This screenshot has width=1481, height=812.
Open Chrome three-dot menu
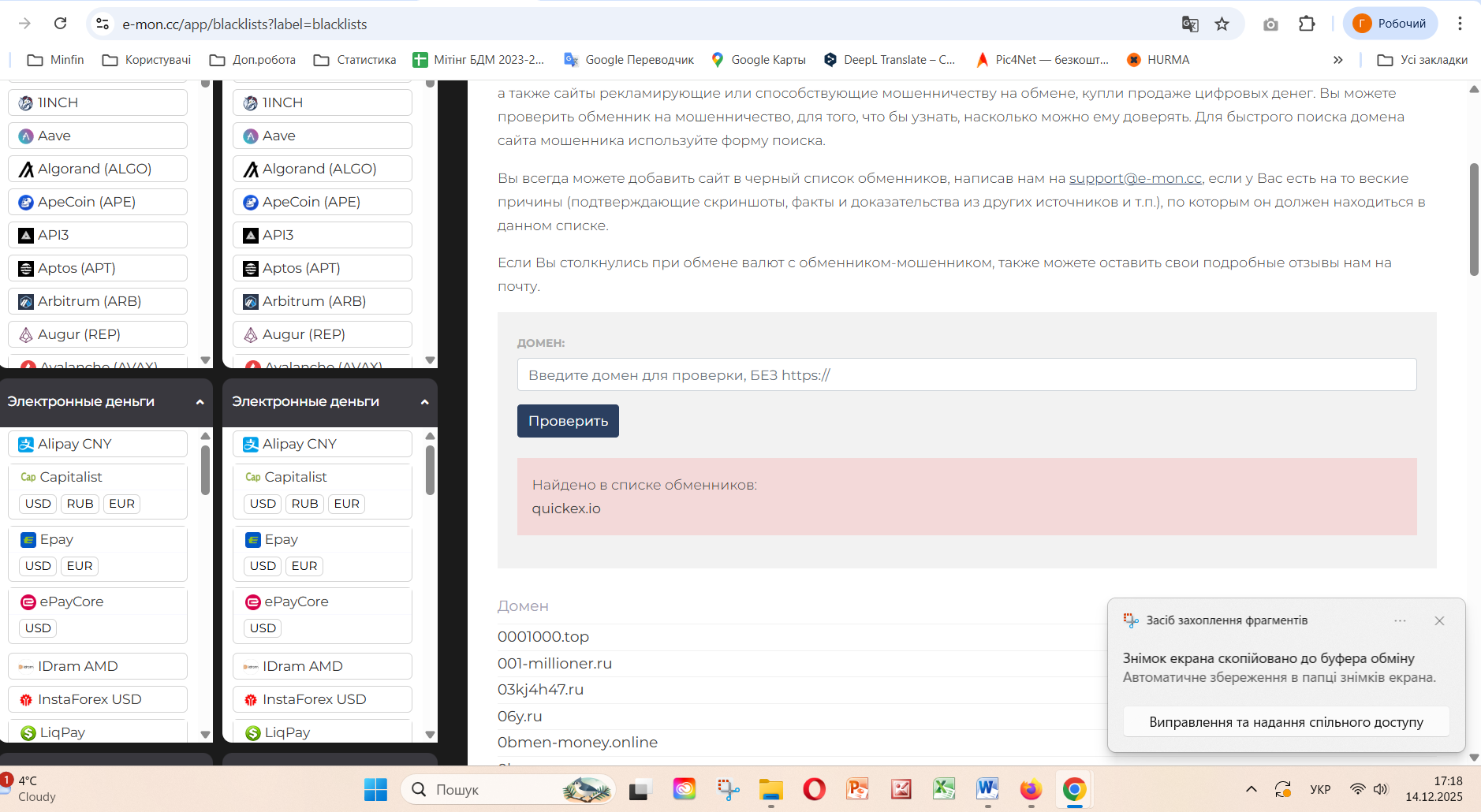click(x=1460, y=24)
